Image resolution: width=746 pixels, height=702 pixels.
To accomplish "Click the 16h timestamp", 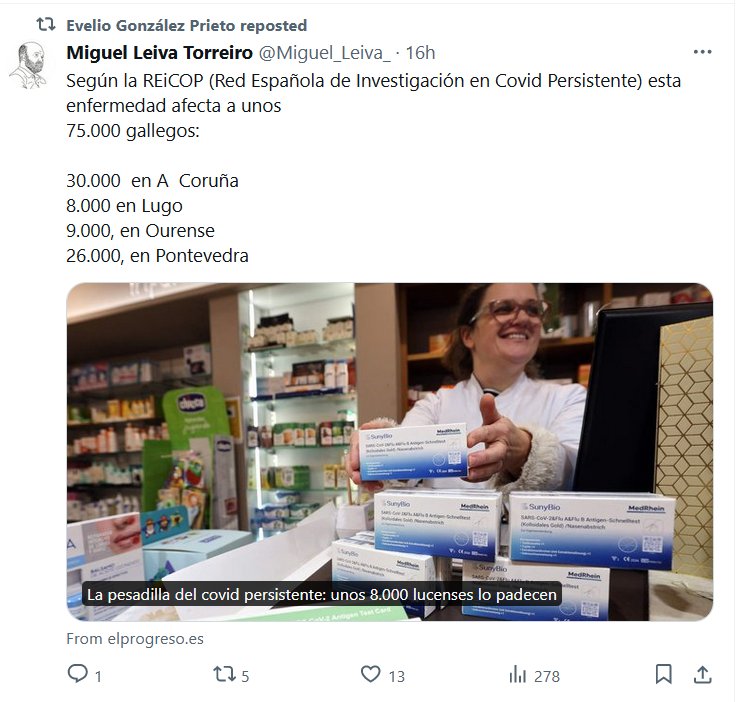I will [420, 52].
